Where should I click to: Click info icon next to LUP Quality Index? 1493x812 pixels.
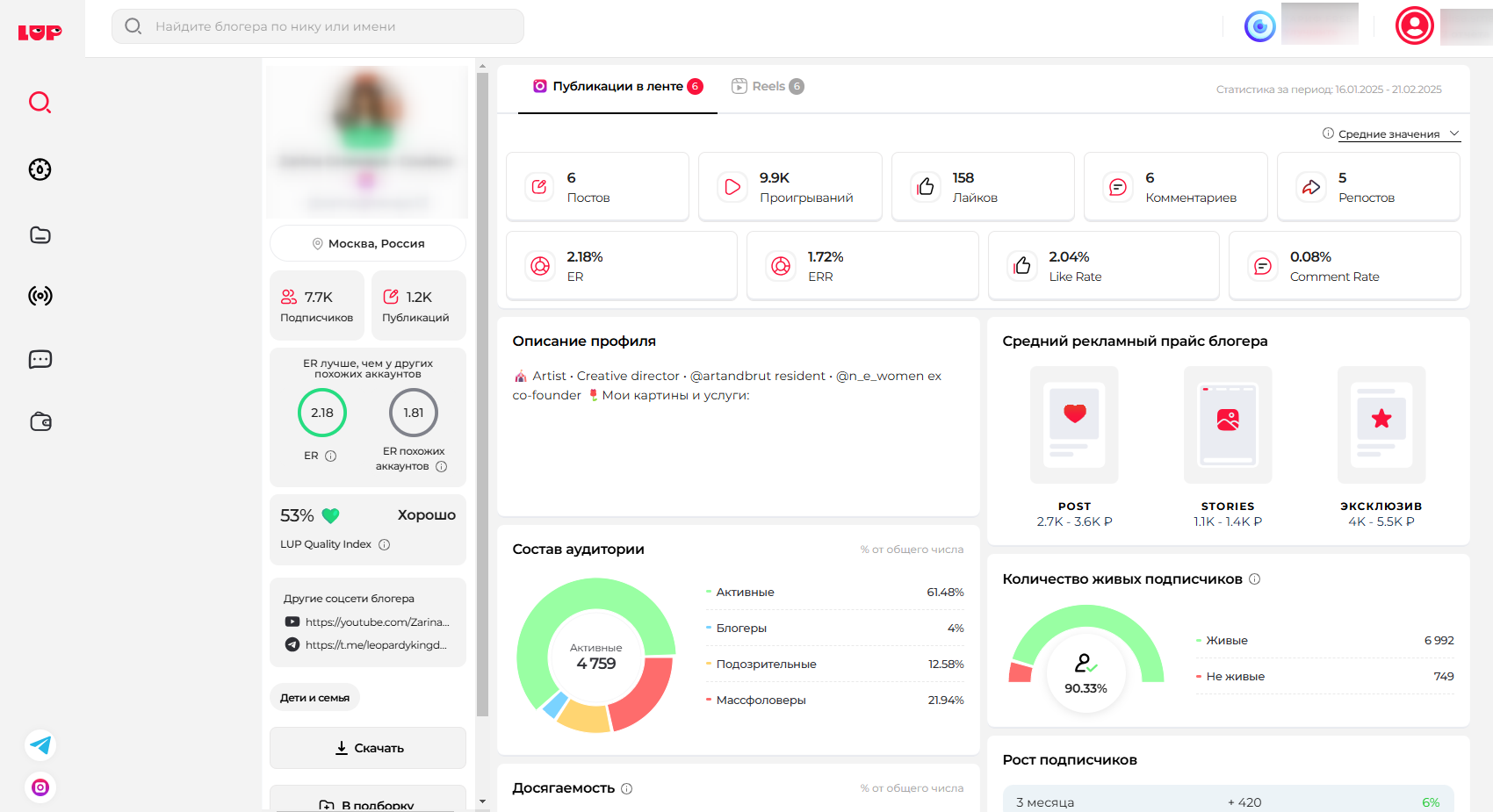click(x=384, y=544)
